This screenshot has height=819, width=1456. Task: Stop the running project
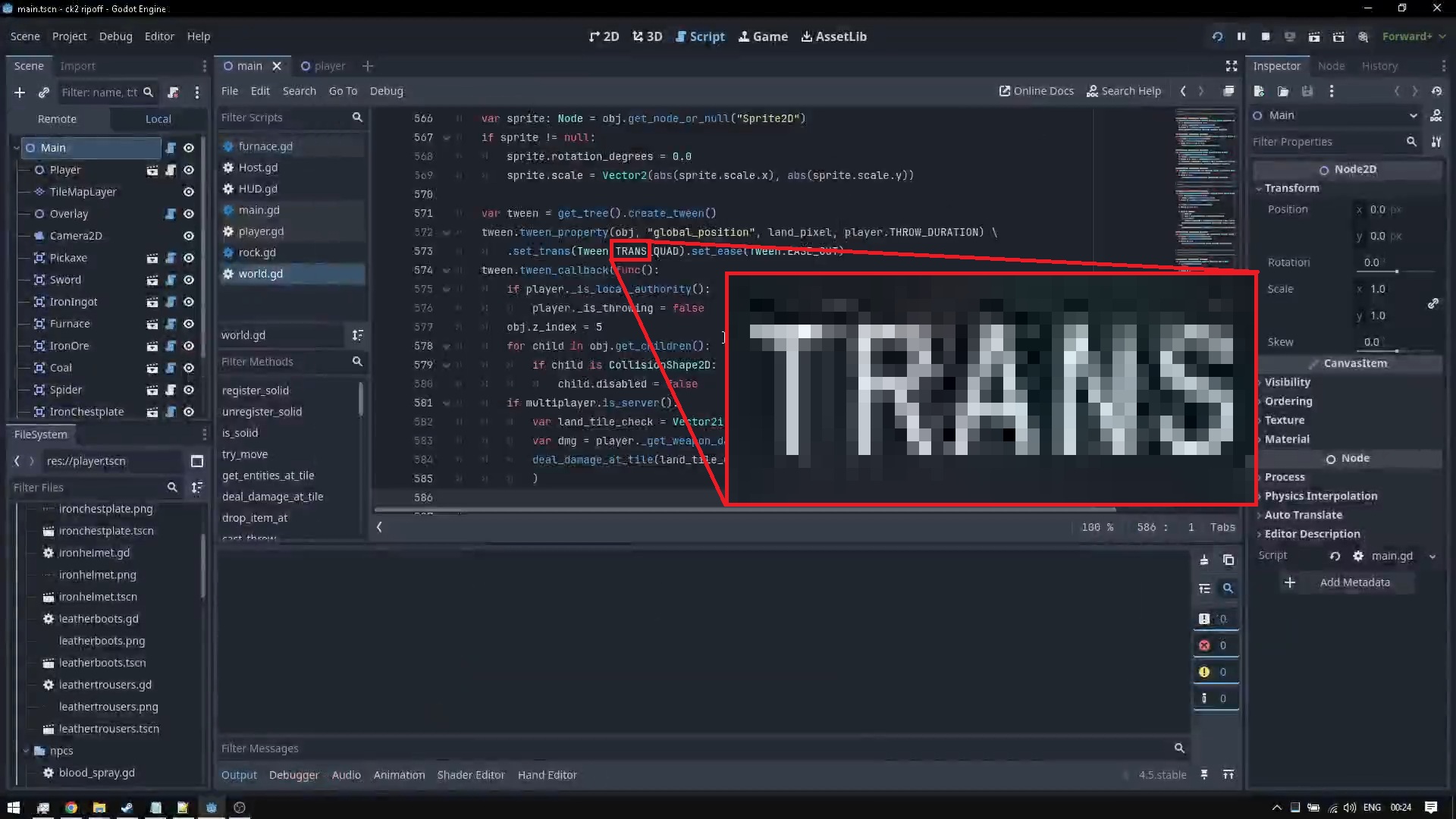point(1266,36)
